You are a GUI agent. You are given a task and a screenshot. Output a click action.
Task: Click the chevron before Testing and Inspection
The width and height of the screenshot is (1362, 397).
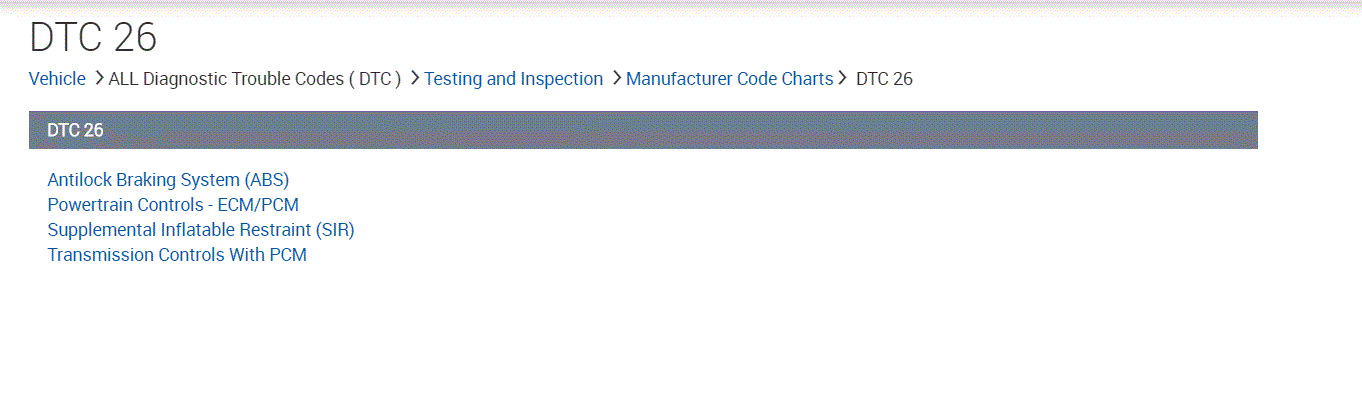point(415,78)
